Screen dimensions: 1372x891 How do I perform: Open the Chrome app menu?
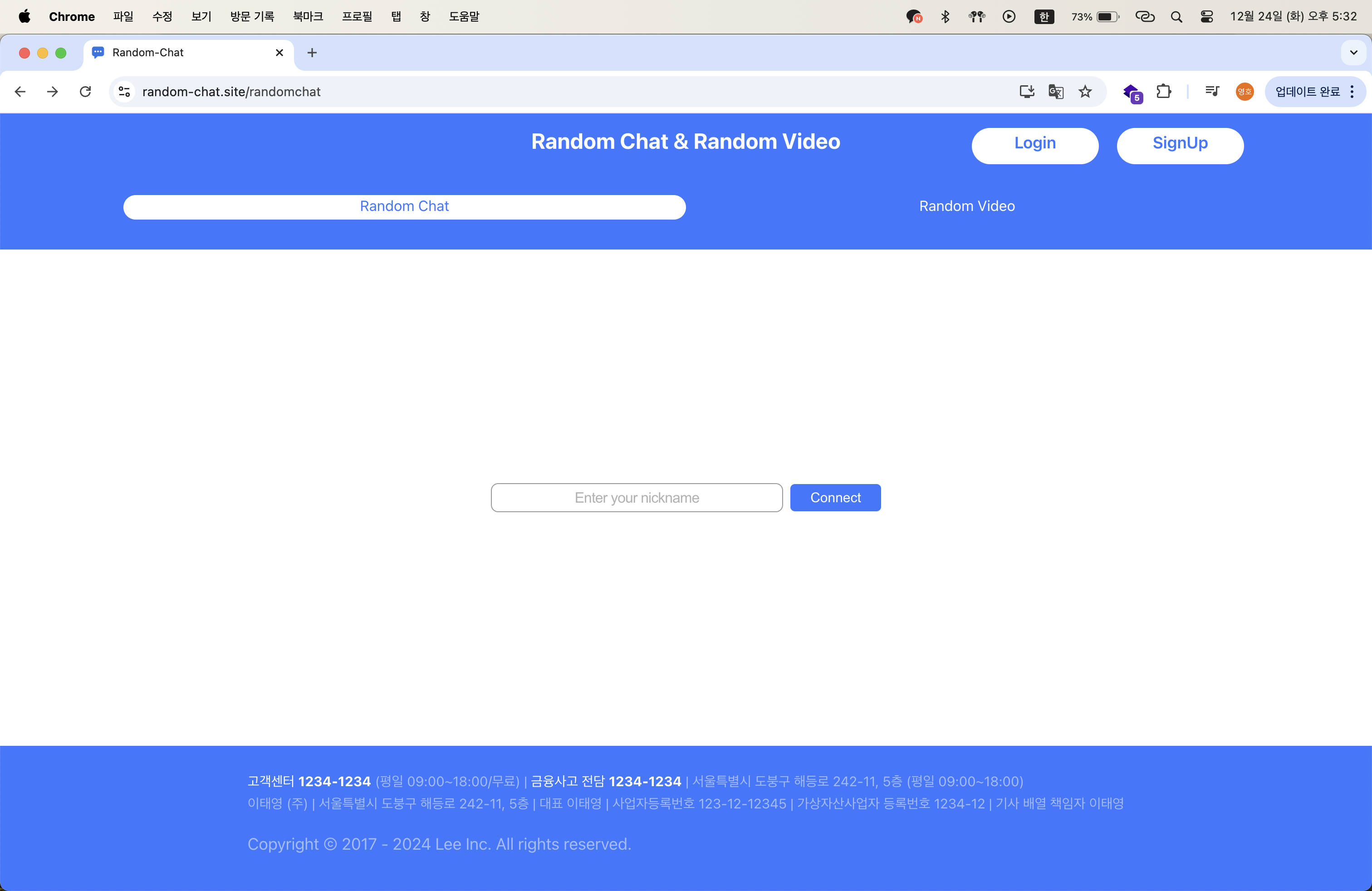[x=72, y=17]
